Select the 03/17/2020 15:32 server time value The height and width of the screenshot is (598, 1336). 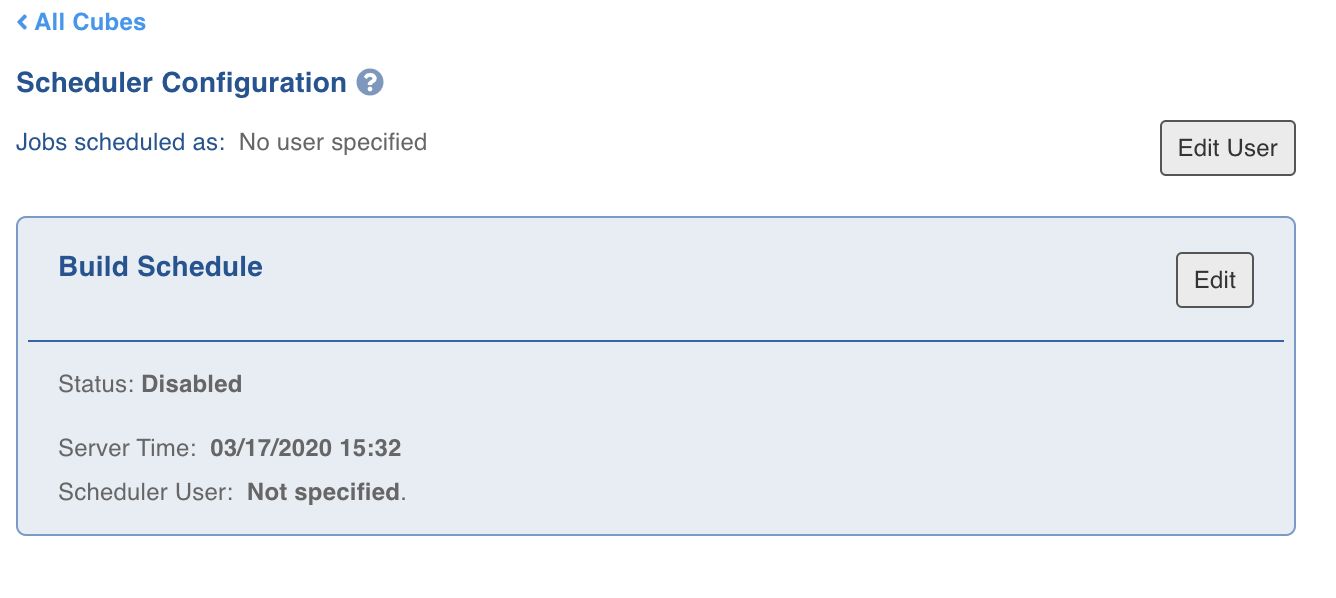point(305,448)
